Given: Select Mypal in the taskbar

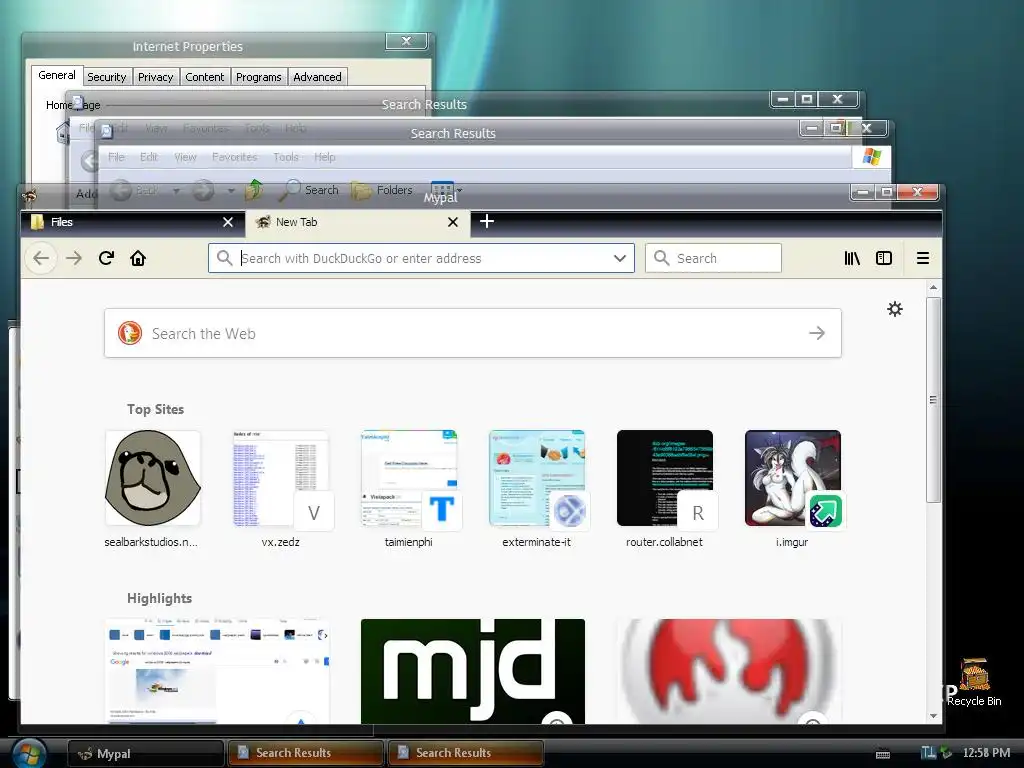Looking at the screenshot, I should 146,753.
